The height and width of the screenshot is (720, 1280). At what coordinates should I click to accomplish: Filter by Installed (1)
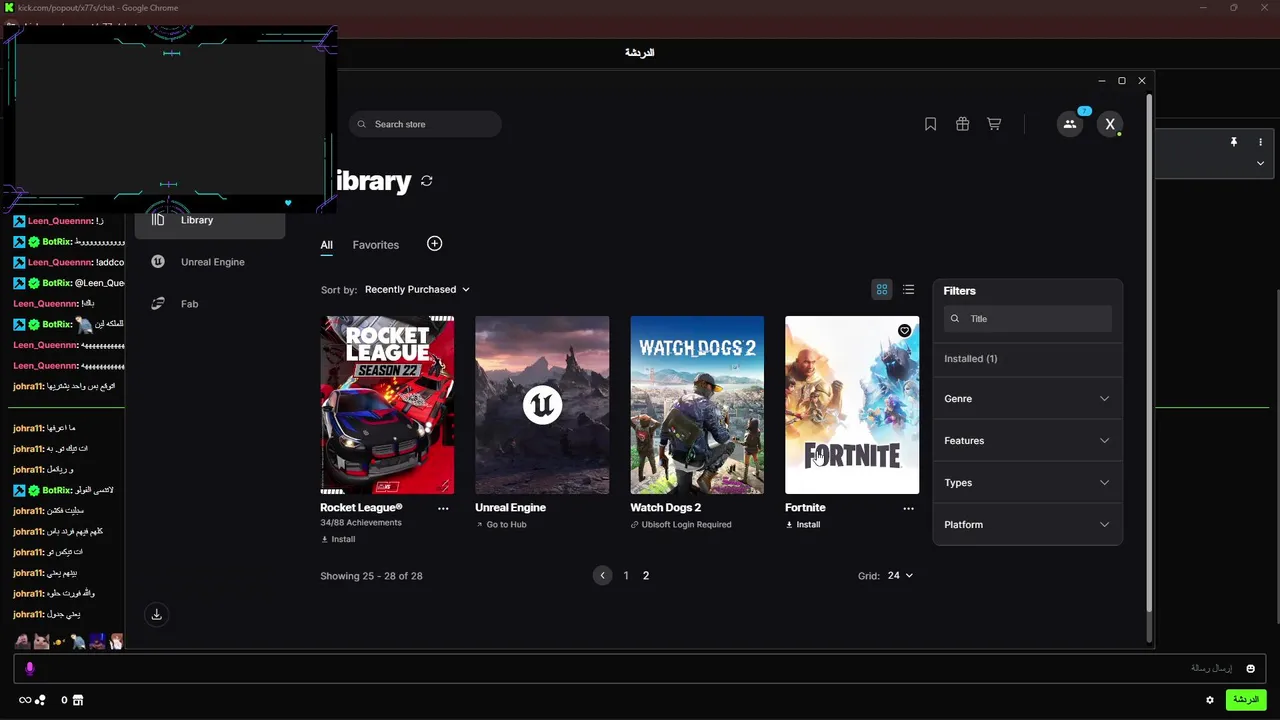pyautogui.click(x=971, y=358)
